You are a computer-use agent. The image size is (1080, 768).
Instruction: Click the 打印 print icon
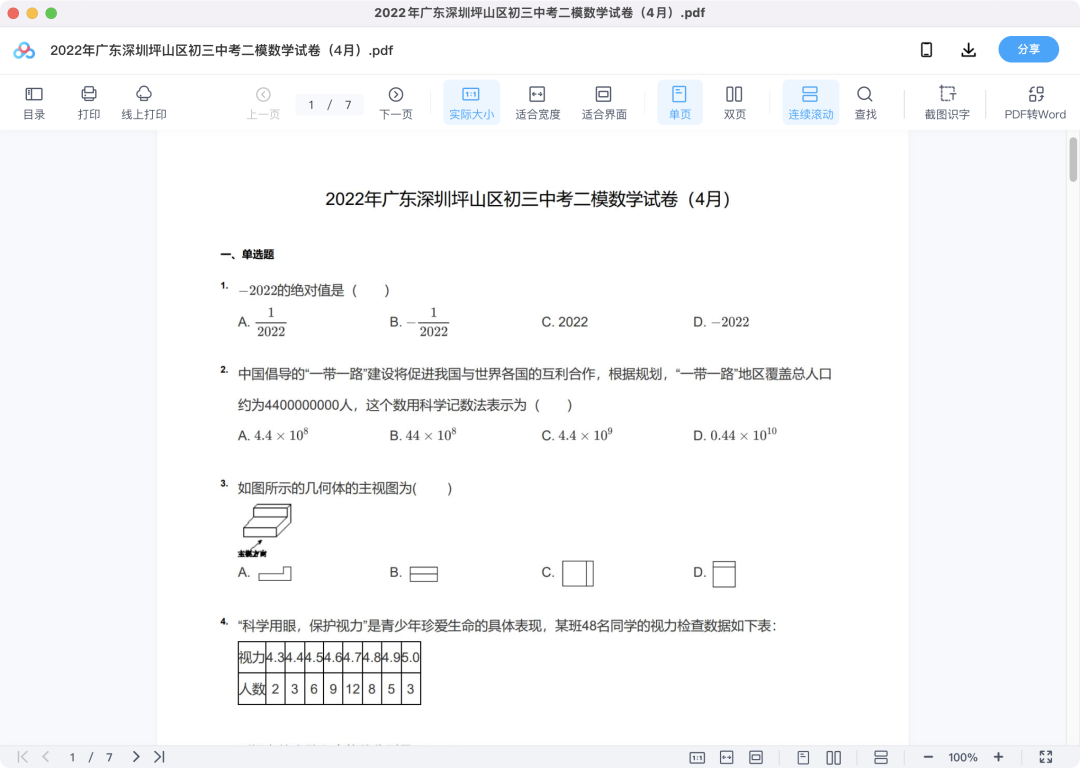[89, 103]
